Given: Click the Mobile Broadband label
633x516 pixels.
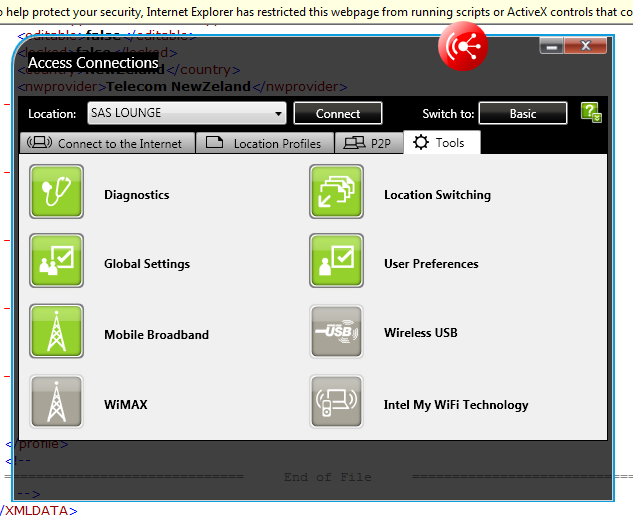Looking at the screenshot, I should coord(156,335).
